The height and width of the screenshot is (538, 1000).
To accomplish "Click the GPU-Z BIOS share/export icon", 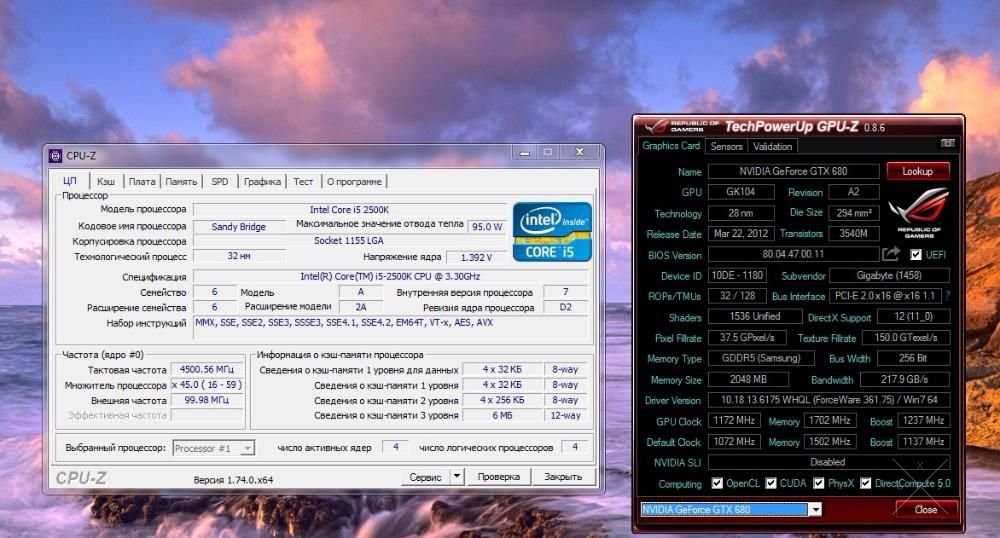I will click(891, 254).
